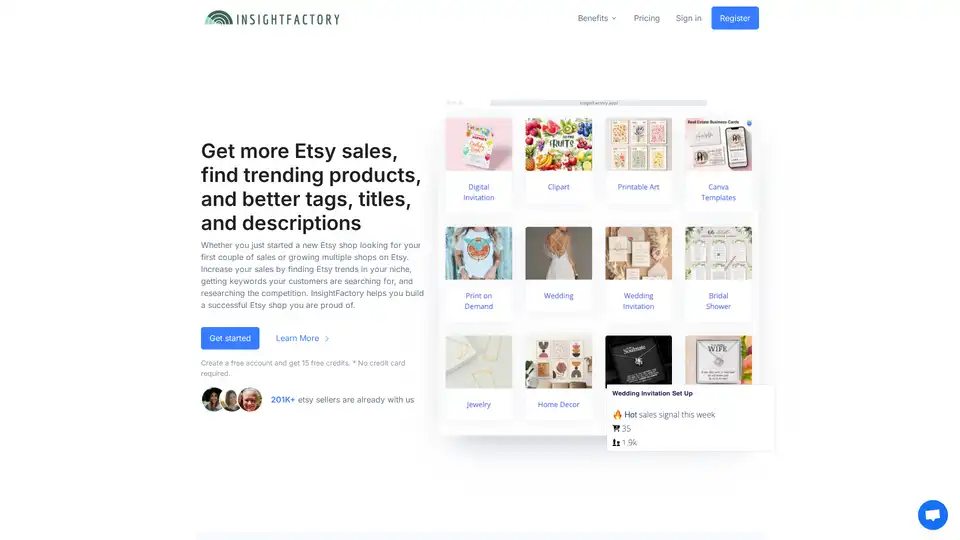Open the Pricing page

647,18
